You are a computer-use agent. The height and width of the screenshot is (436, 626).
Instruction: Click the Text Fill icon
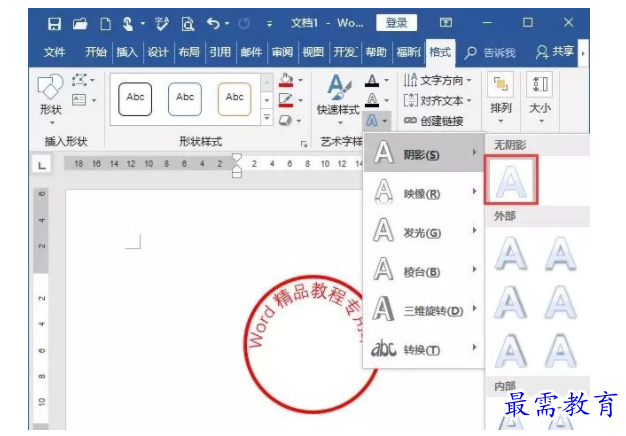(x=372, y=80)
